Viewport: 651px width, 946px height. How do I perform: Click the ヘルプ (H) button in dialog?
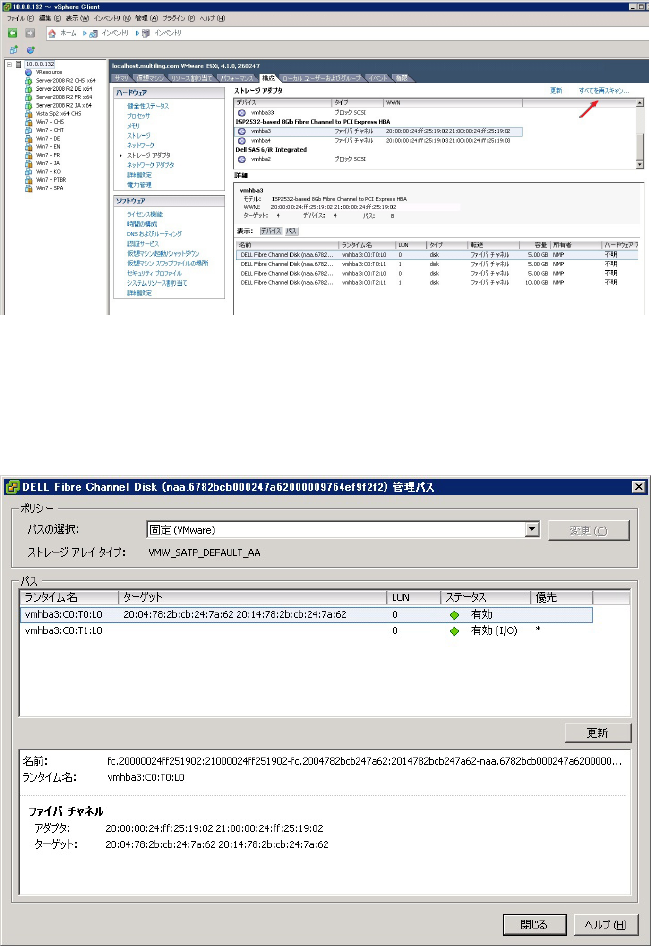[x=604, y=924]
